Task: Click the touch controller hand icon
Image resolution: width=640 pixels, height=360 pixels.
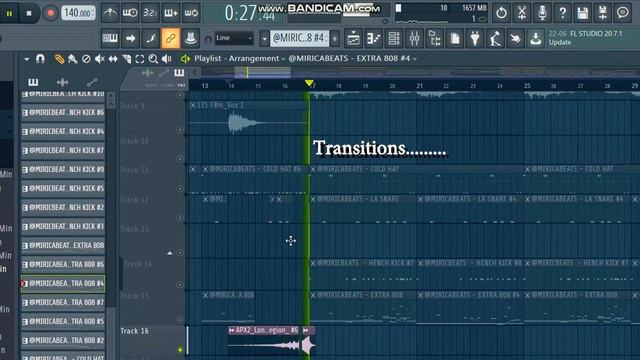Action: (516, 38)
